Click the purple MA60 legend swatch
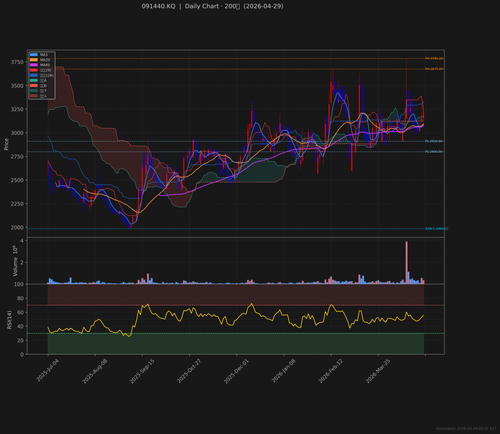This screenshot has height=434, width=500. click(x=34, y=65)
